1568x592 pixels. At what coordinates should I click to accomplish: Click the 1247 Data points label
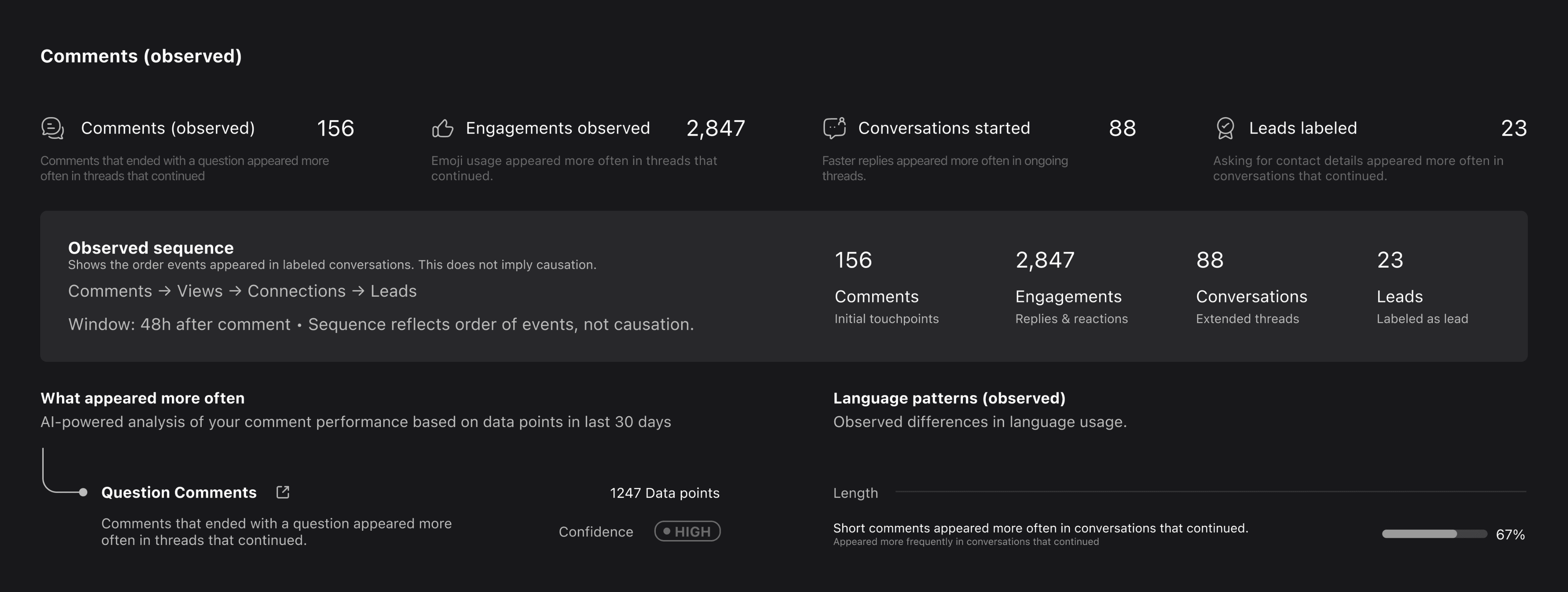(664, 493)
